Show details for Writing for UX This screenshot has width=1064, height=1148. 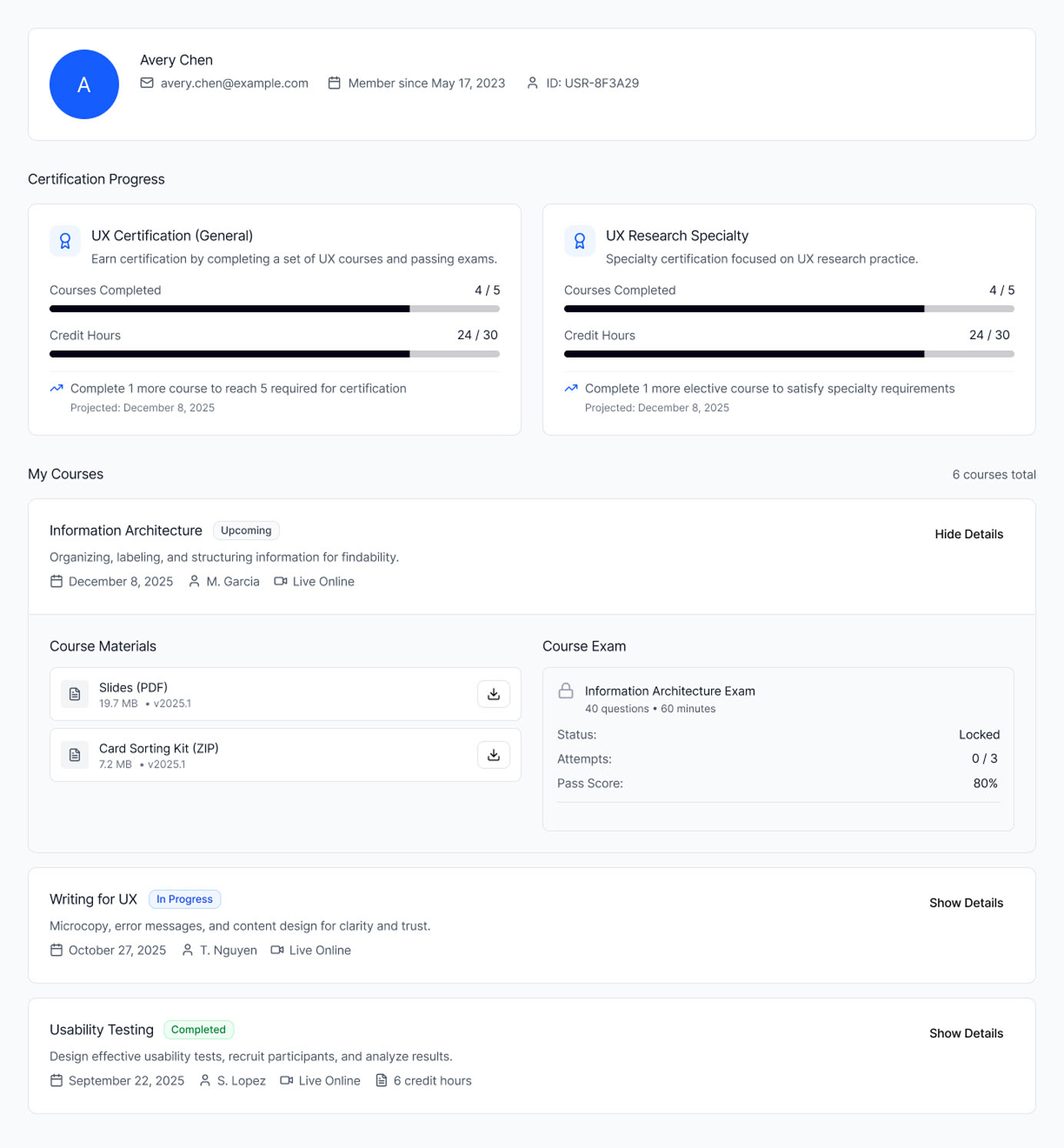tap(966, 903)
